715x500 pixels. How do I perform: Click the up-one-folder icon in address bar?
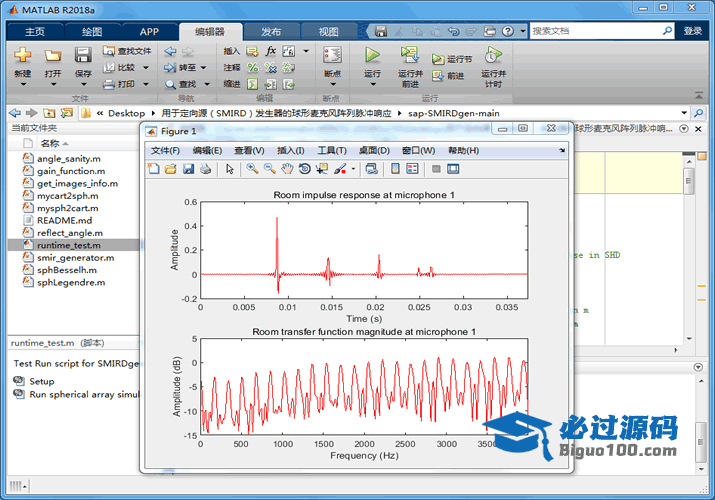tap(49, 113)
